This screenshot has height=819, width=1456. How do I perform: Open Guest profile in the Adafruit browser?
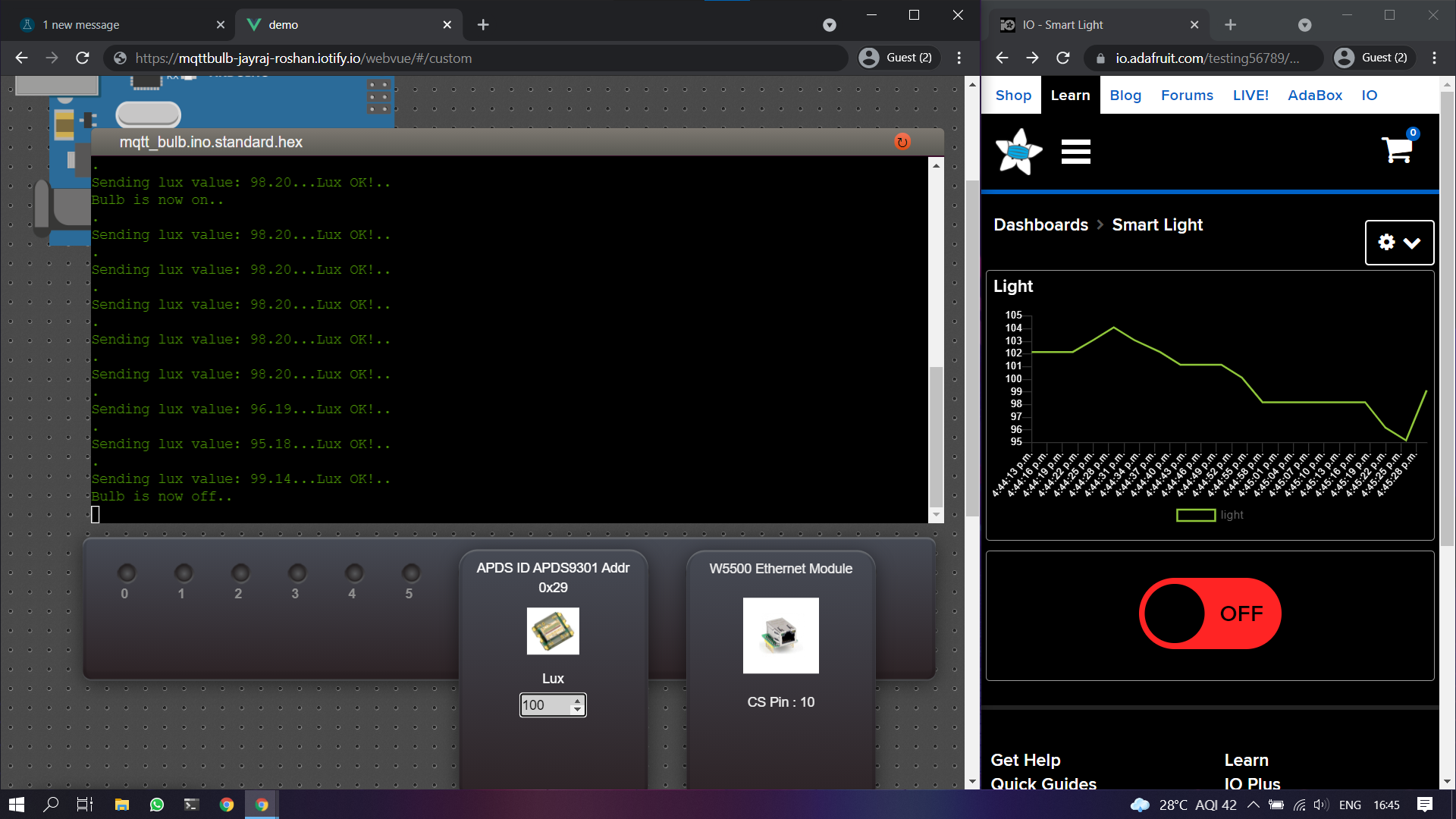(x=1374, y=58)
